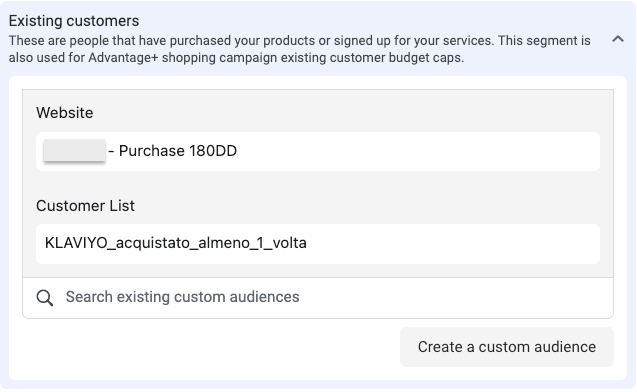637x392 pixels.
Task: Click the blurred name before Purchase 180DD
Action: click(74, 151)
